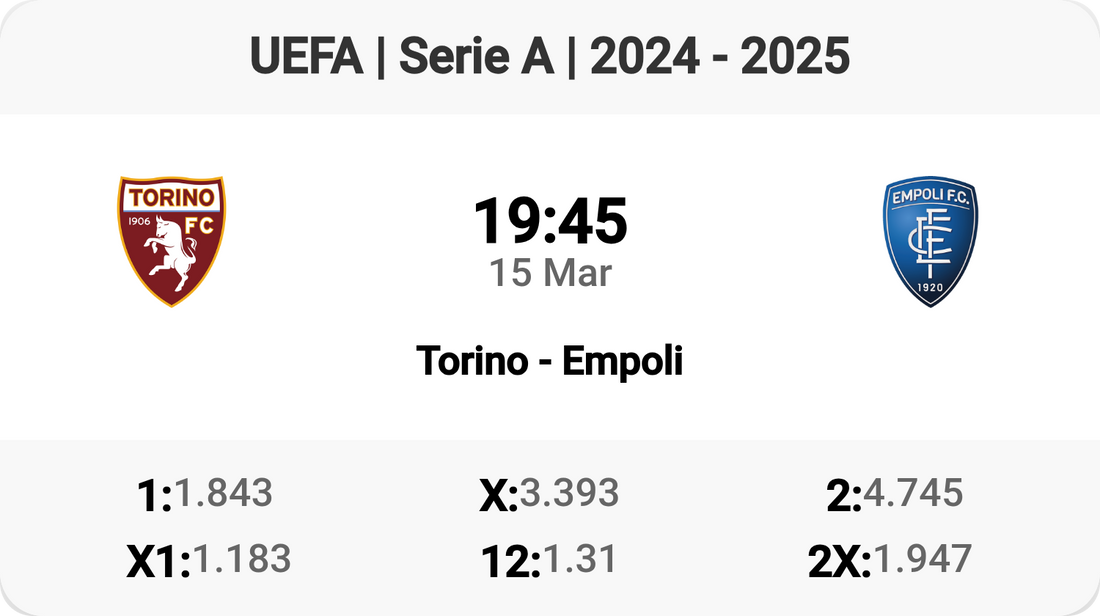The width and height of the screenshot is (1100, 616).
Task: Click the bold "12:" label
Action: (x=510, y=562)
